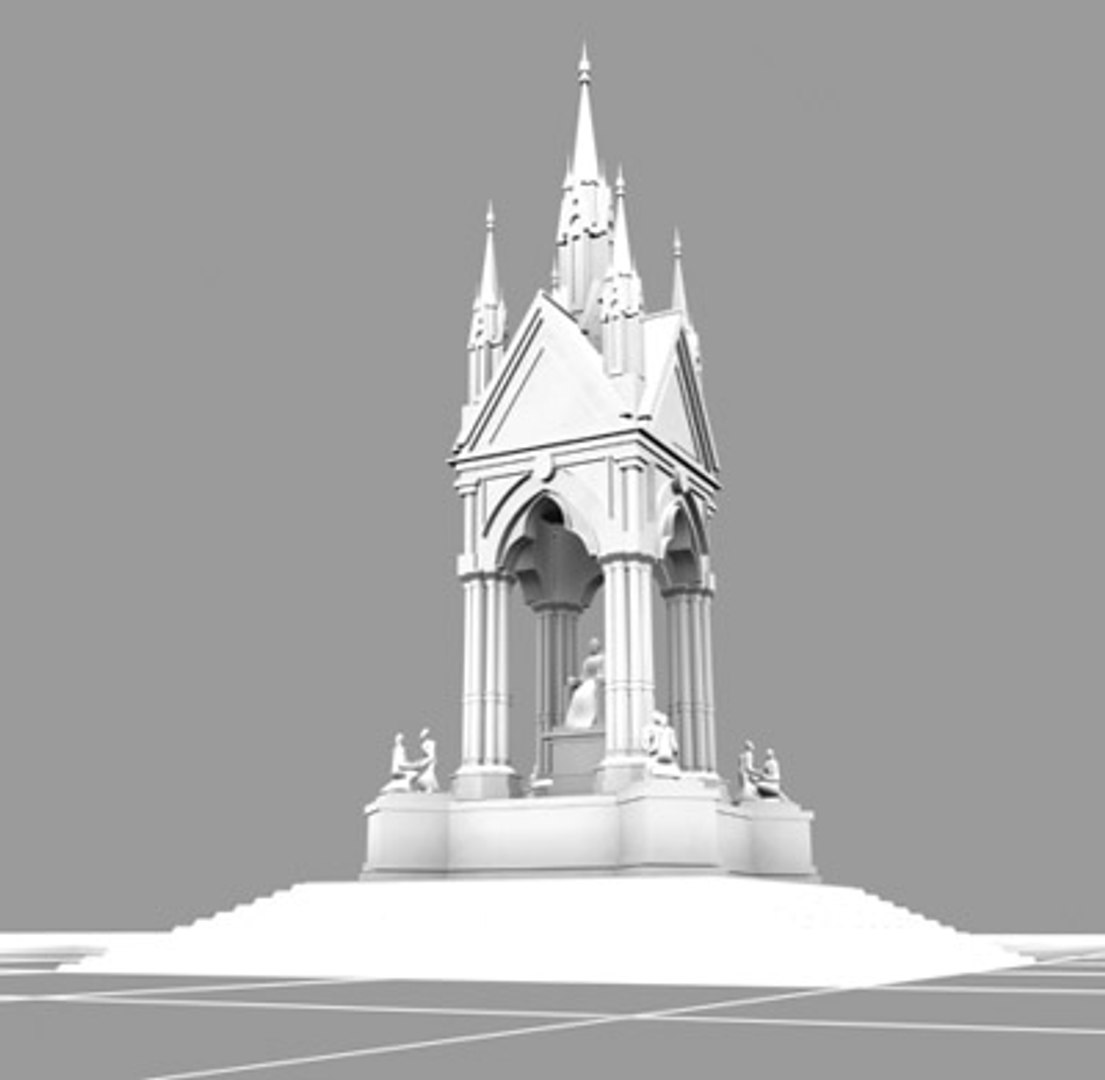Select the seated statue under the canopy
Viewport: 1105px width, 1080px height.
[x=587, y=683]
